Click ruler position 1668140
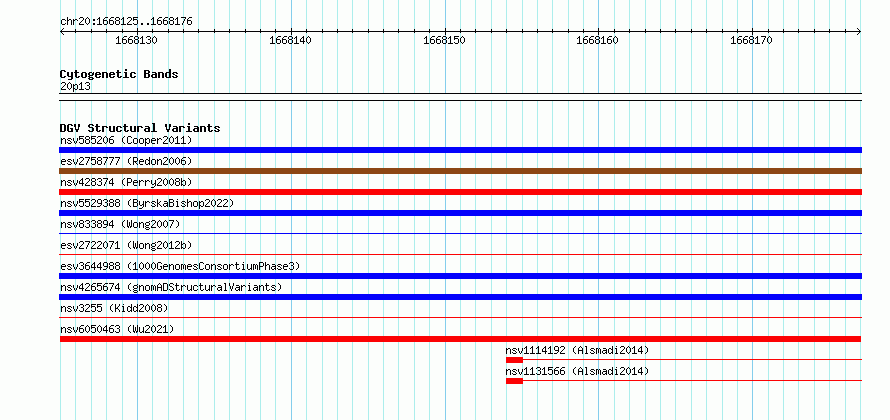Screen dimensions: 890x420 (x=290, y=40)
